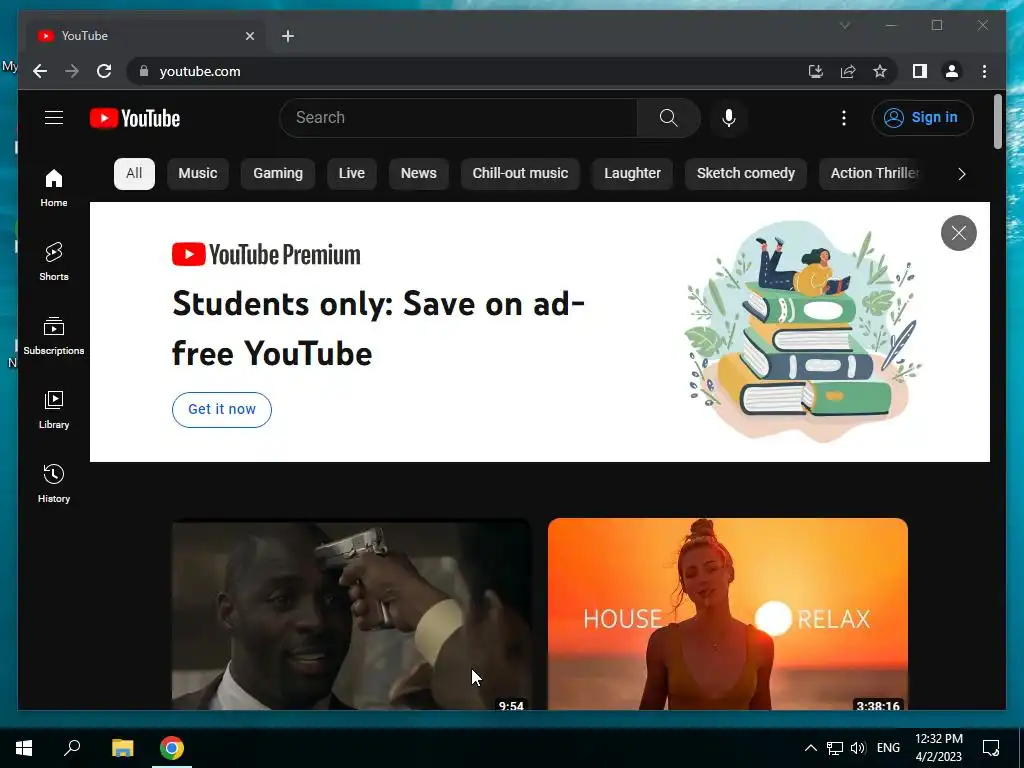
Task: Click the YouTube Premium banner logo
Action: (x=266, y=255)
